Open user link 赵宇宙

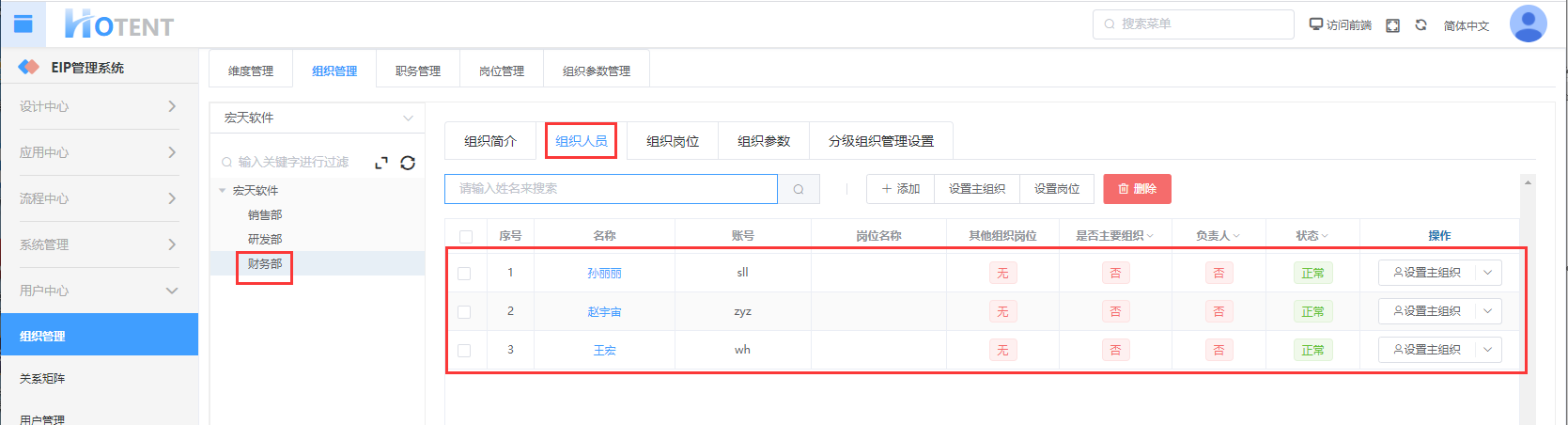pyautogui.click(x=604, y=312)
